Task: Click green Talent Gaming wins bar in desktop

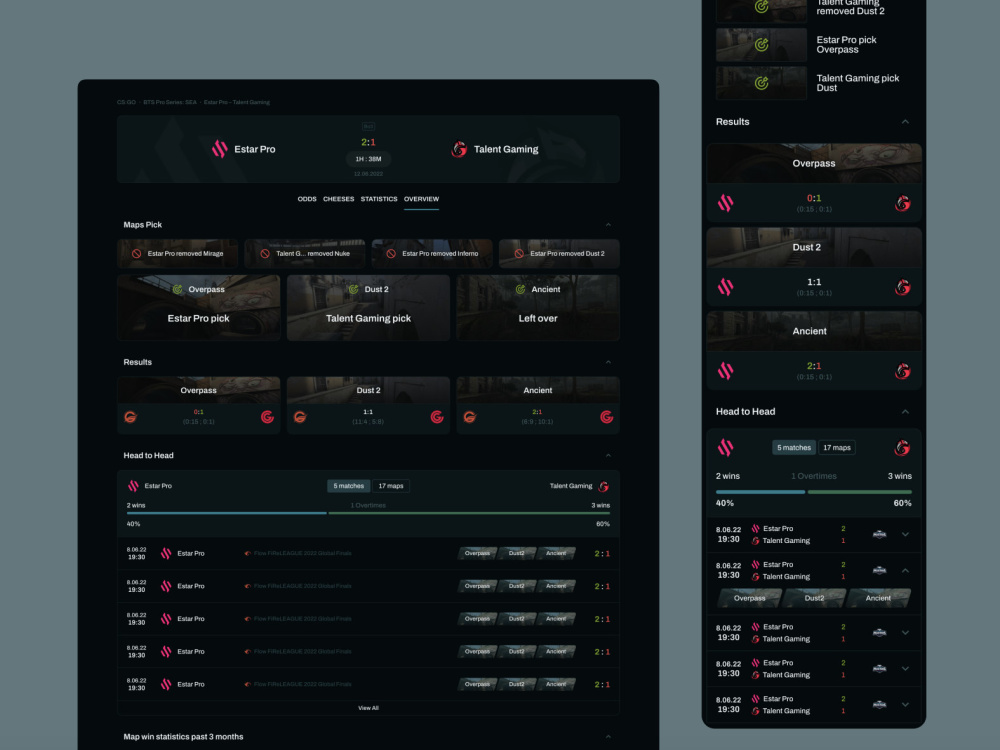Action: tap(469, 513)
